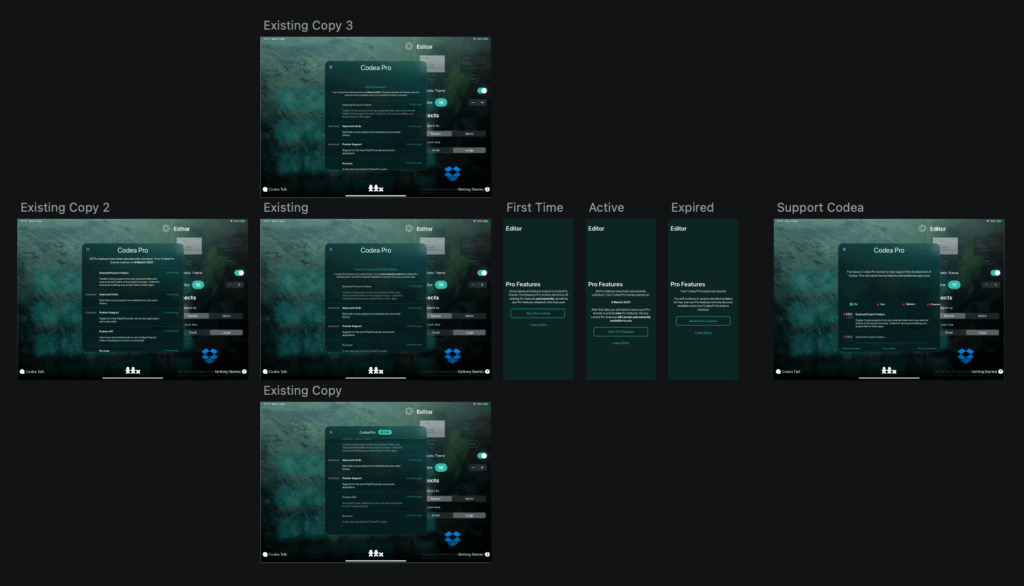
Task: Toggle the theme switch in Support Codea artboard
Action: tap(995, 273)
